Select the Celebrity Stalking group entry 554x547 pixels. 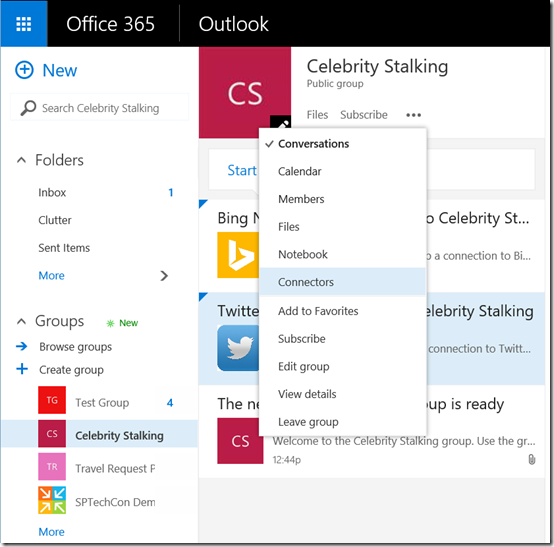tap(119, 435)
